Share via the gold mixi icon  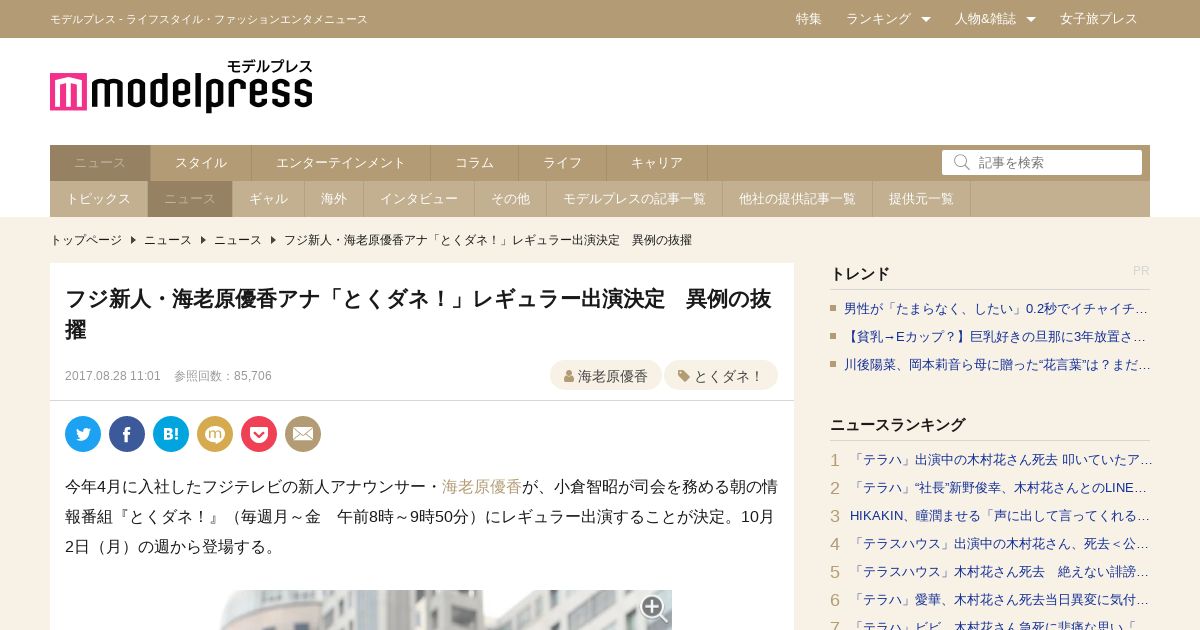click(215, 434)
